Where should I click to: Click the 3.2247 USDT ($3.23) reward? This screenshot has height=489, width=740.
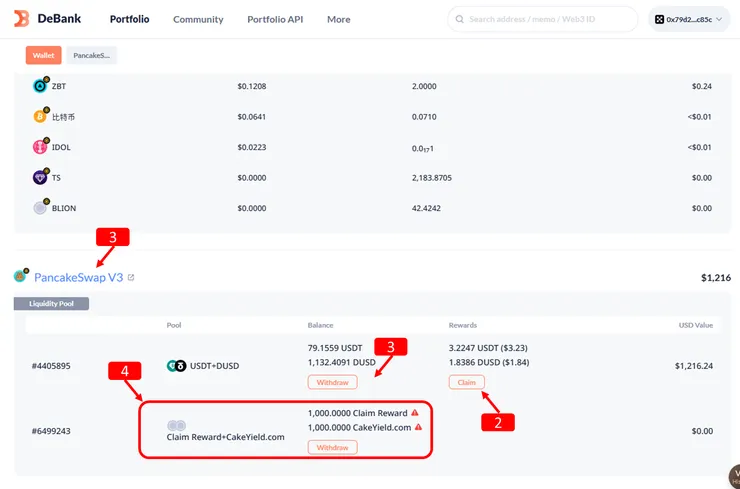[488, 348]
